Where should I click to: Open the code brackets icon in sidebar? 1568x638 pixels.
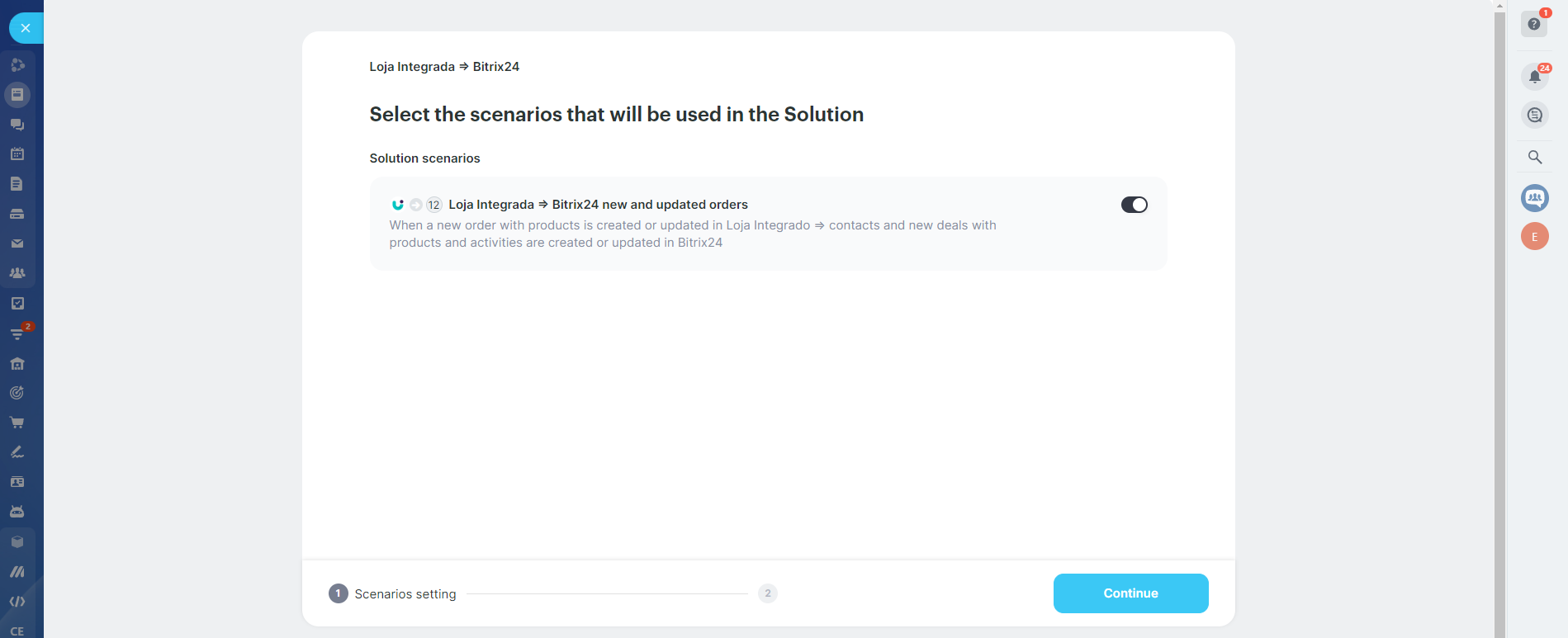coord(17,602)
